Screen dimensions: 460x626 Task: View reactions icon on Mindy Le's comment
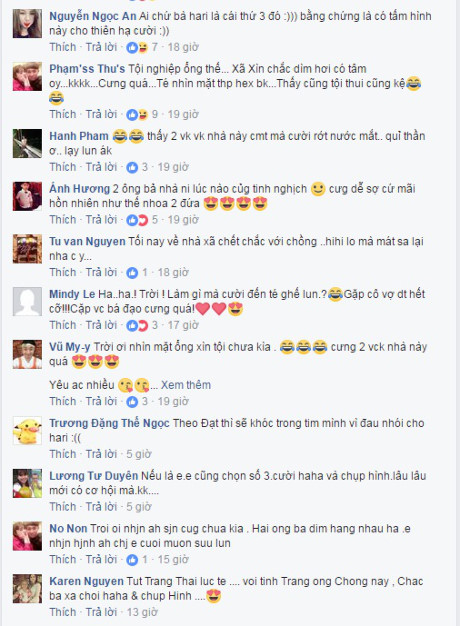click(x=137, y=325)
